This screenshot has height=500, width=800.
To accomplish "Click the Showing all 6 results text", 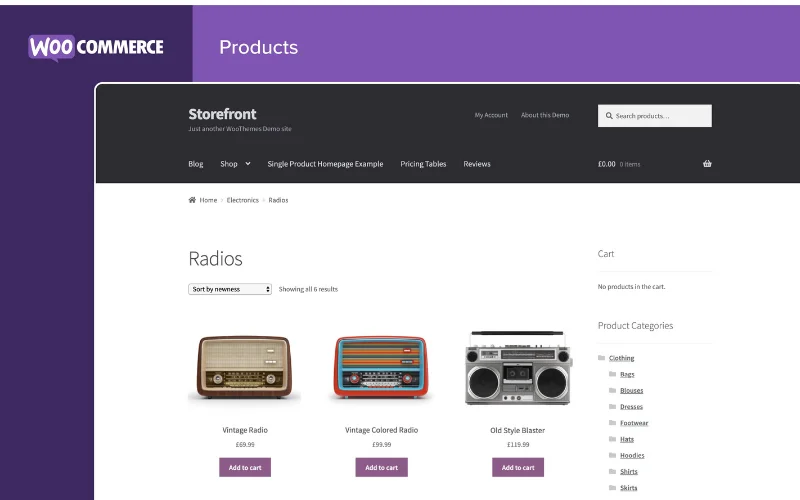I will pyautogui.click(x=308, y=289).
